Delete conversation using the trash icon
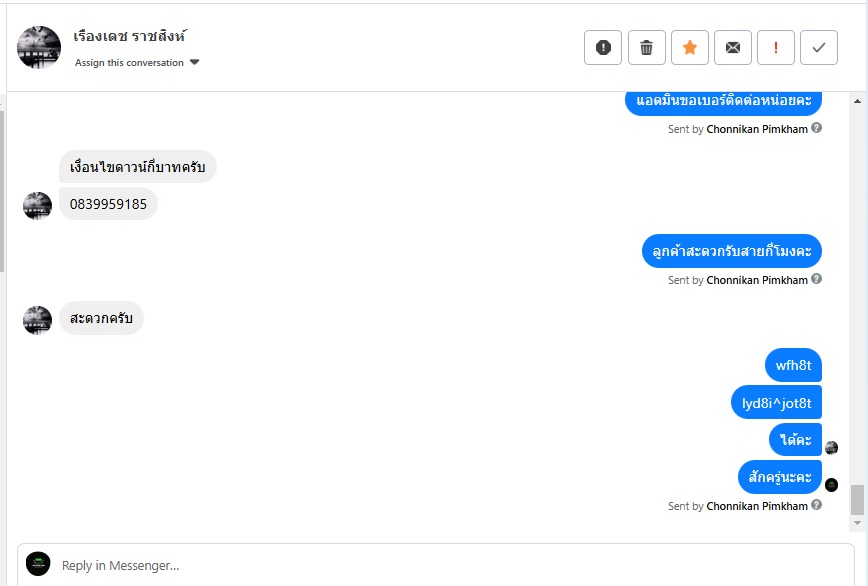Viewport: 868px width, 586px height. (646, 47)
